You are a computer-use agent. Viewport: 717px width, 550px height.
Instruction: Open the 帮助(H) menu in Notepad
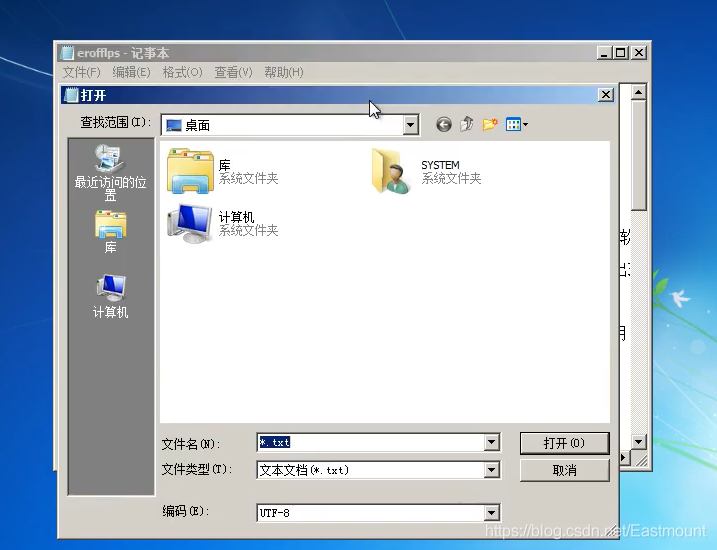pyautogui.click(x=284, y=72)
